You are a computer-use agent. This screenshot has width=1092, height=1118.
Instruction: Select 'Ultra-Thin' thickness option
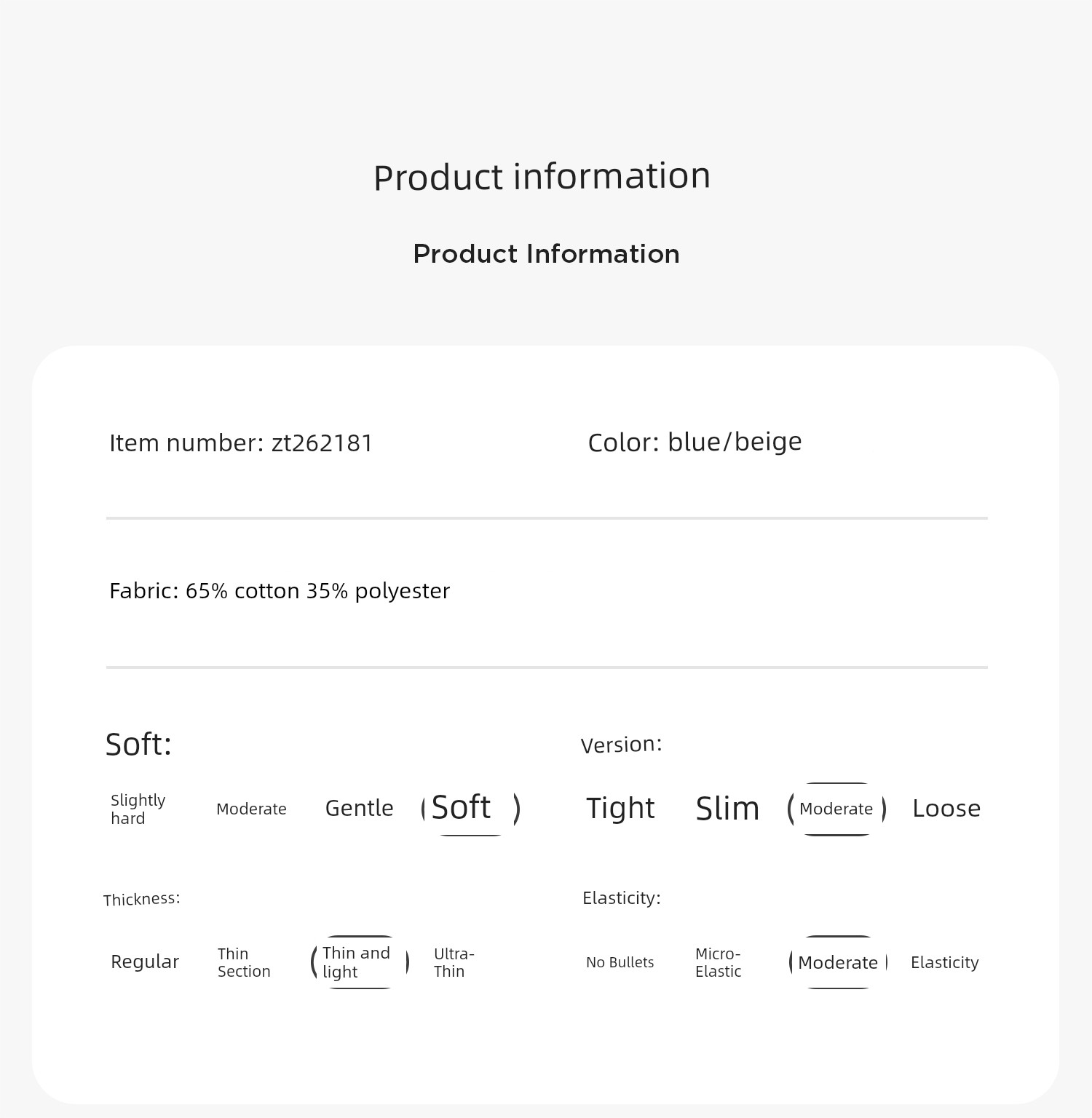[x=454, y=962]
